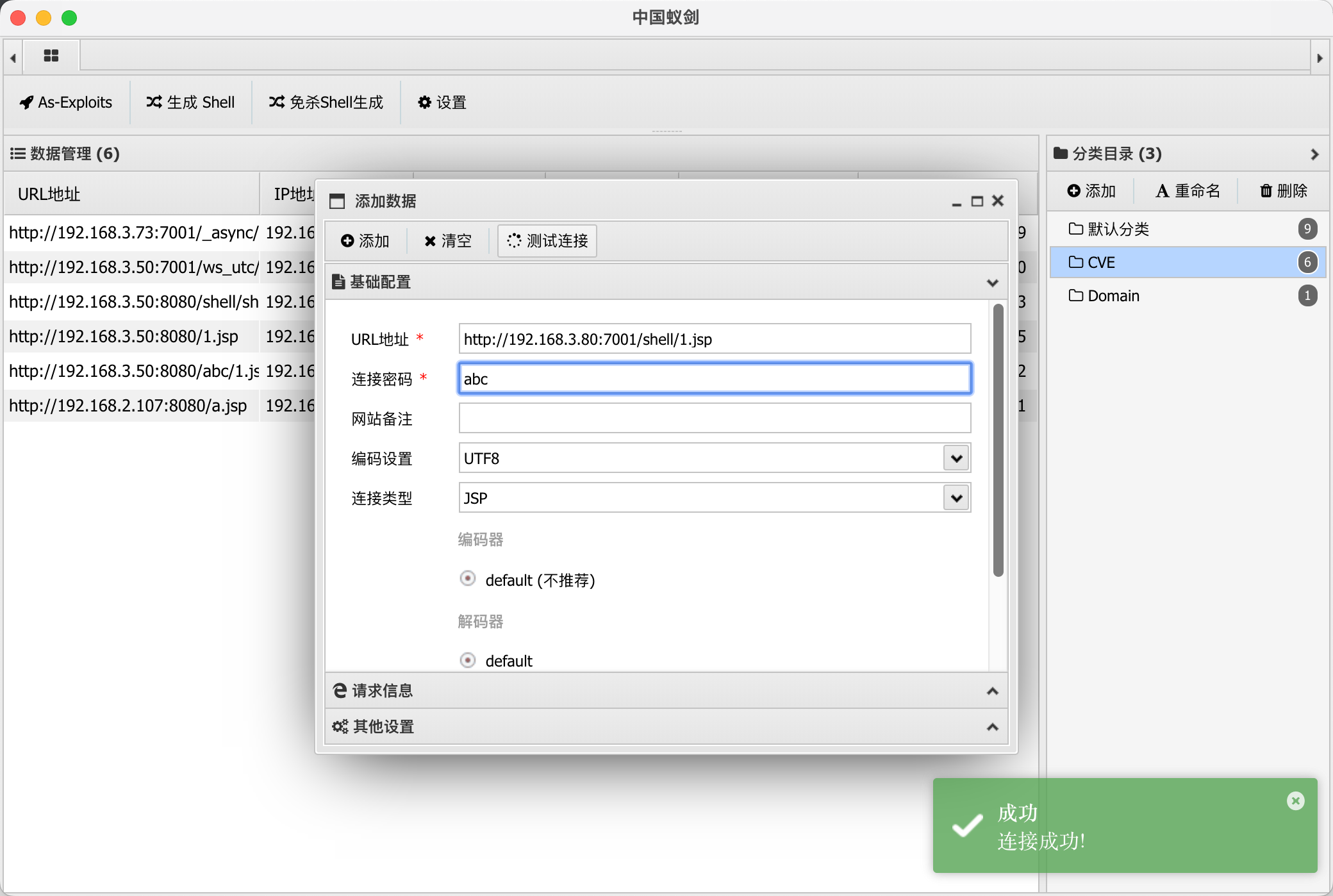Click 重命名 to rename category
Viewport: 1333px width, 896px height.
click(1188, 191)
